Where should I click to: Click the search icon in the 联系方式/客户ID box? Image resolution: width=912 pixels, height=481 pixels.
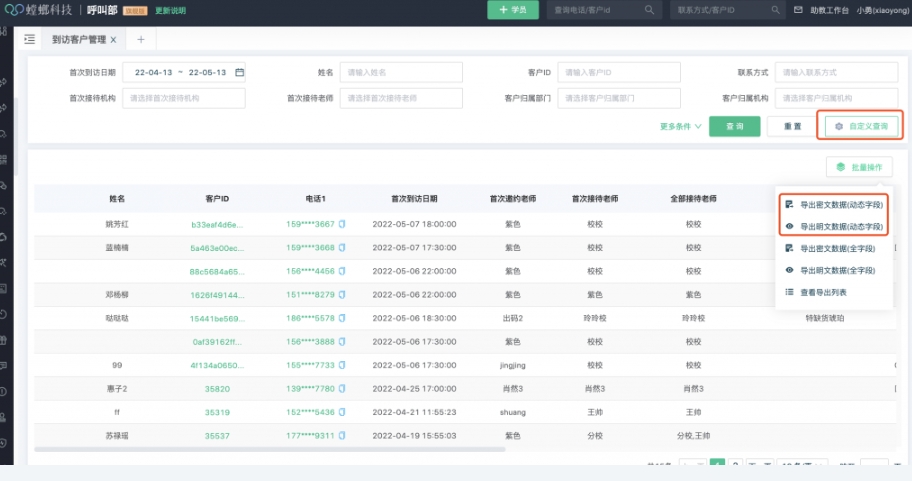(x=775, y=10)
